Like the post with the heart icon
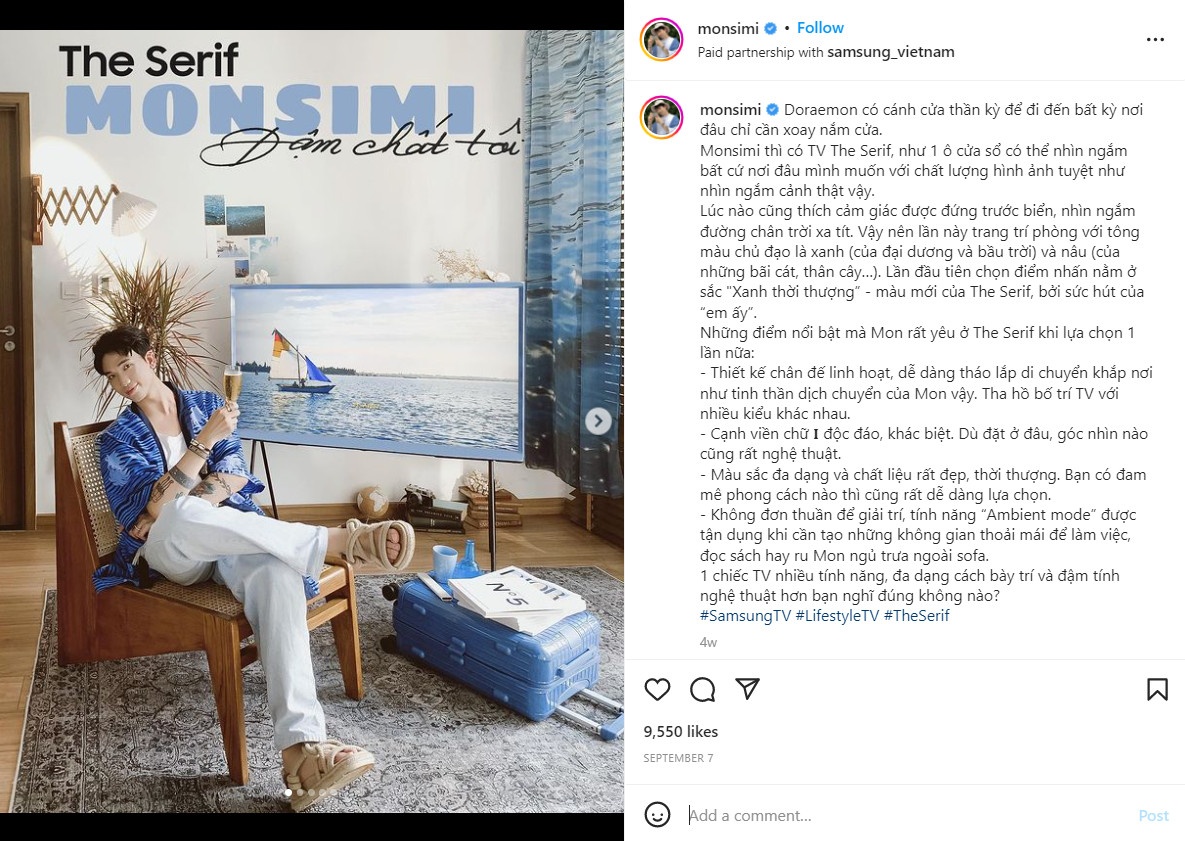Viewport: 1185px width, 841px height. 657,689
